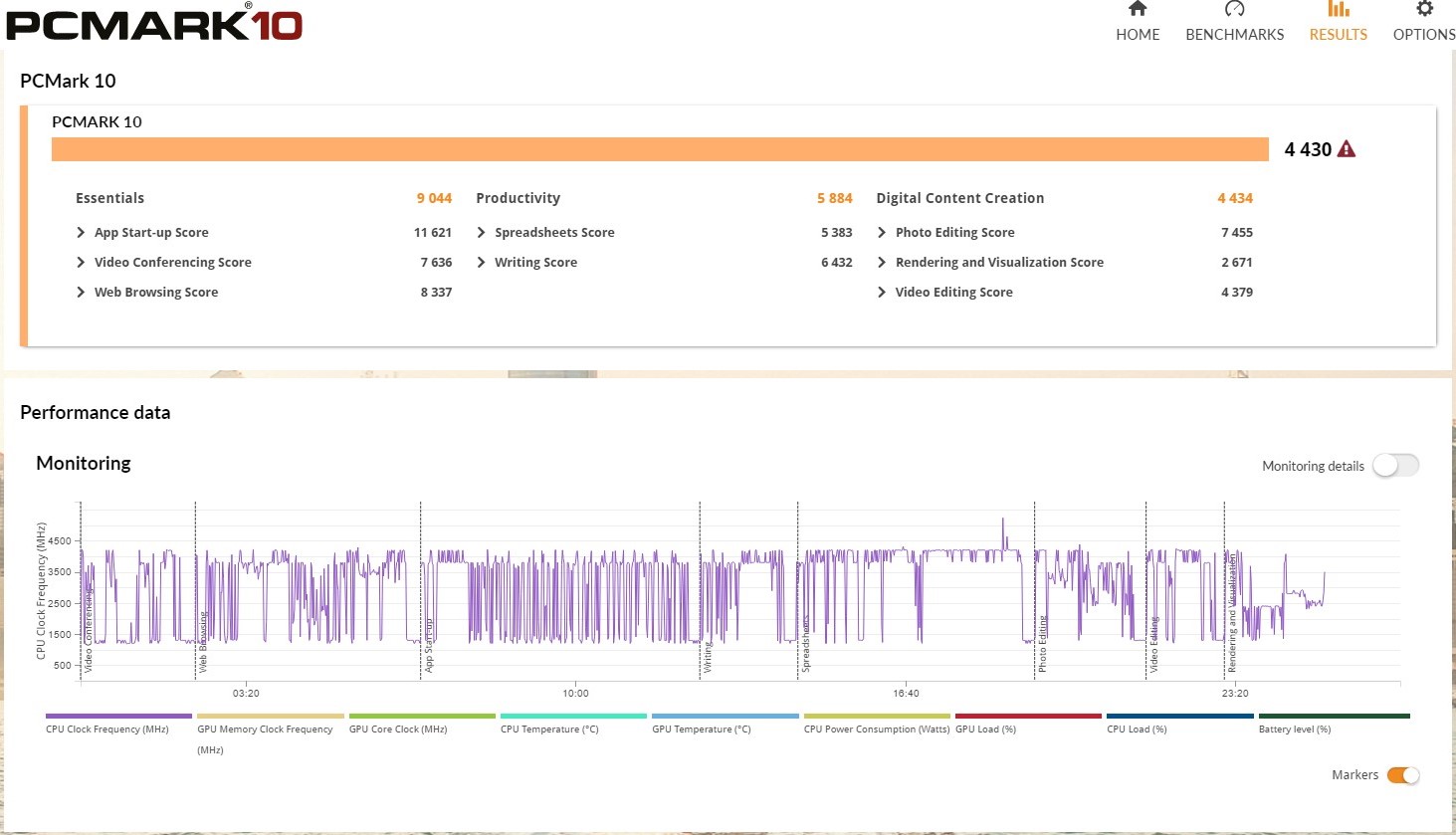Click Digital Content Creation score 4 434

1235,198
